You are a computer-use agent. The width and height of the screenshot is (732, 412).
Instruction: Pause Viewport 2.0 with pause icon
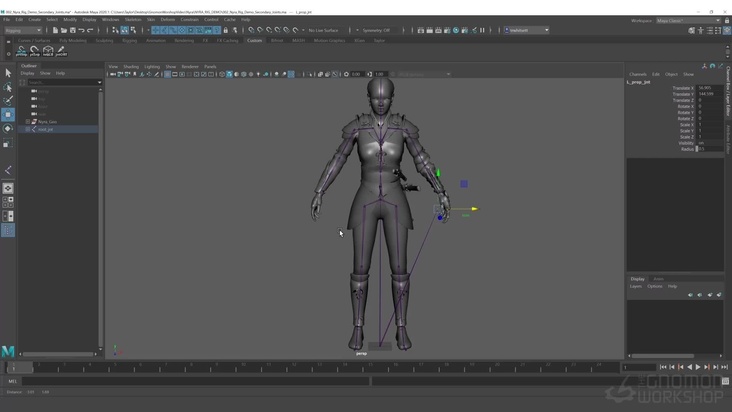[482, 30]
